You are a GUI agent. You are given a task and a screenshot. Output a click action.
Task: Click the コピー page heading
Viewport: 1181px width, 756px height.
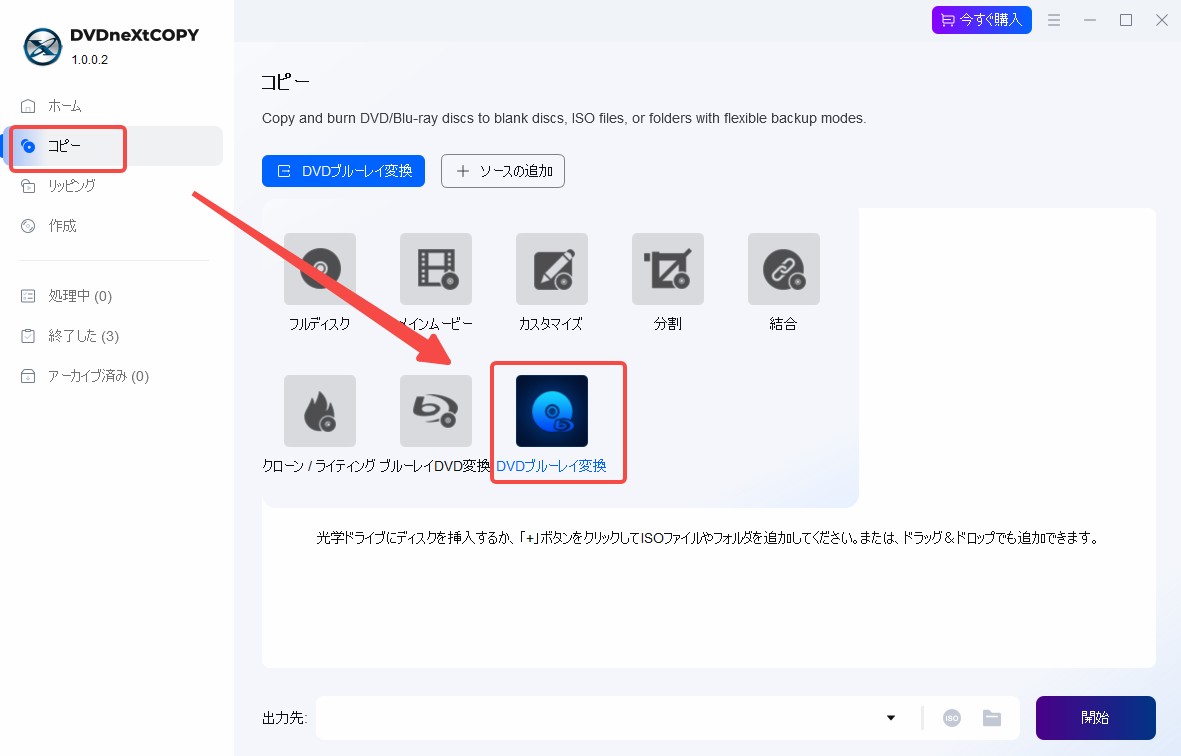click(x=285, y=81)
